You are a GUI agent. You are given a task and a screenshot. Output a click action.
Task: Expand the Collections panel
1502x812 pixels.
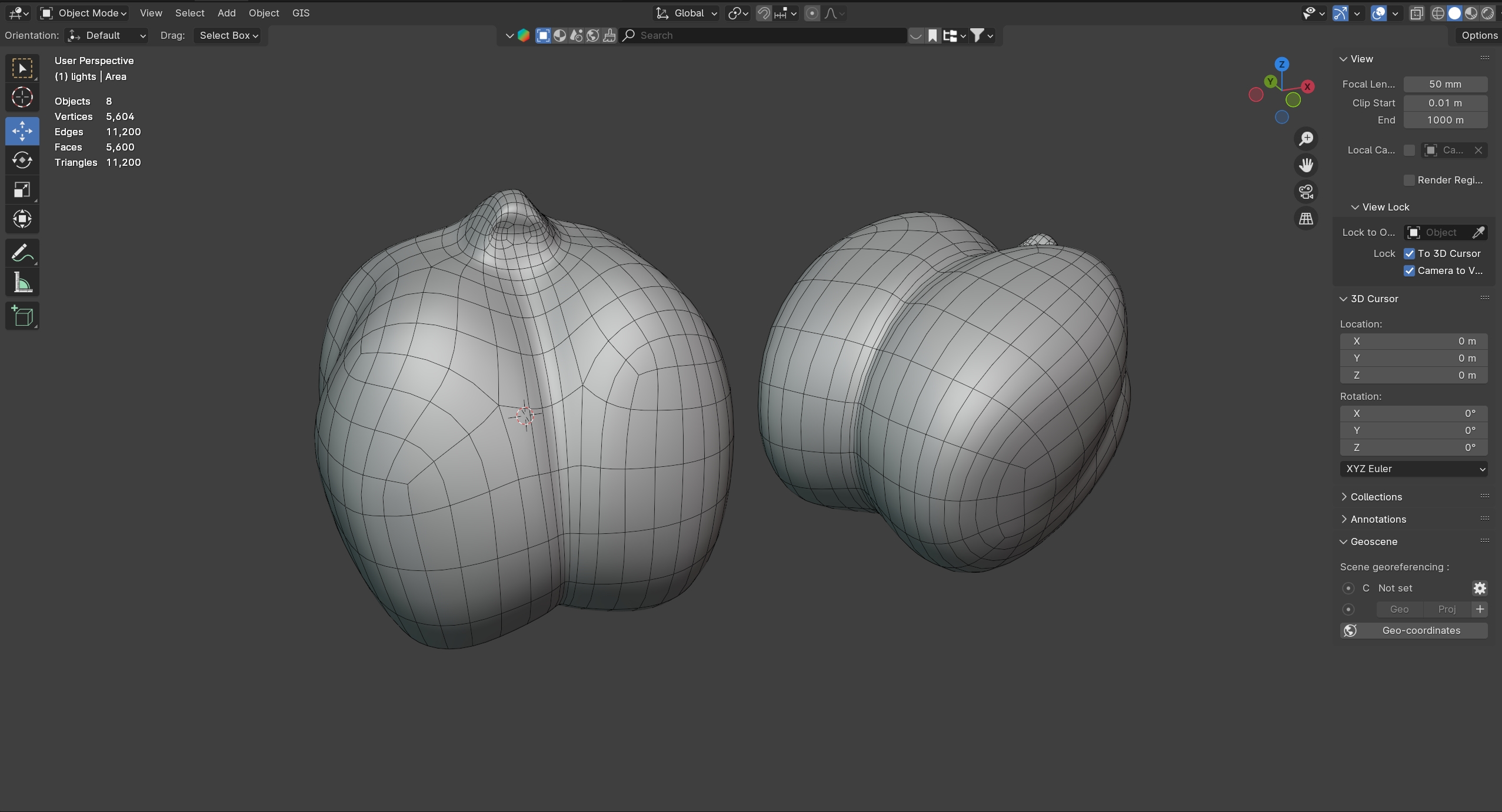coord(1376,497)
